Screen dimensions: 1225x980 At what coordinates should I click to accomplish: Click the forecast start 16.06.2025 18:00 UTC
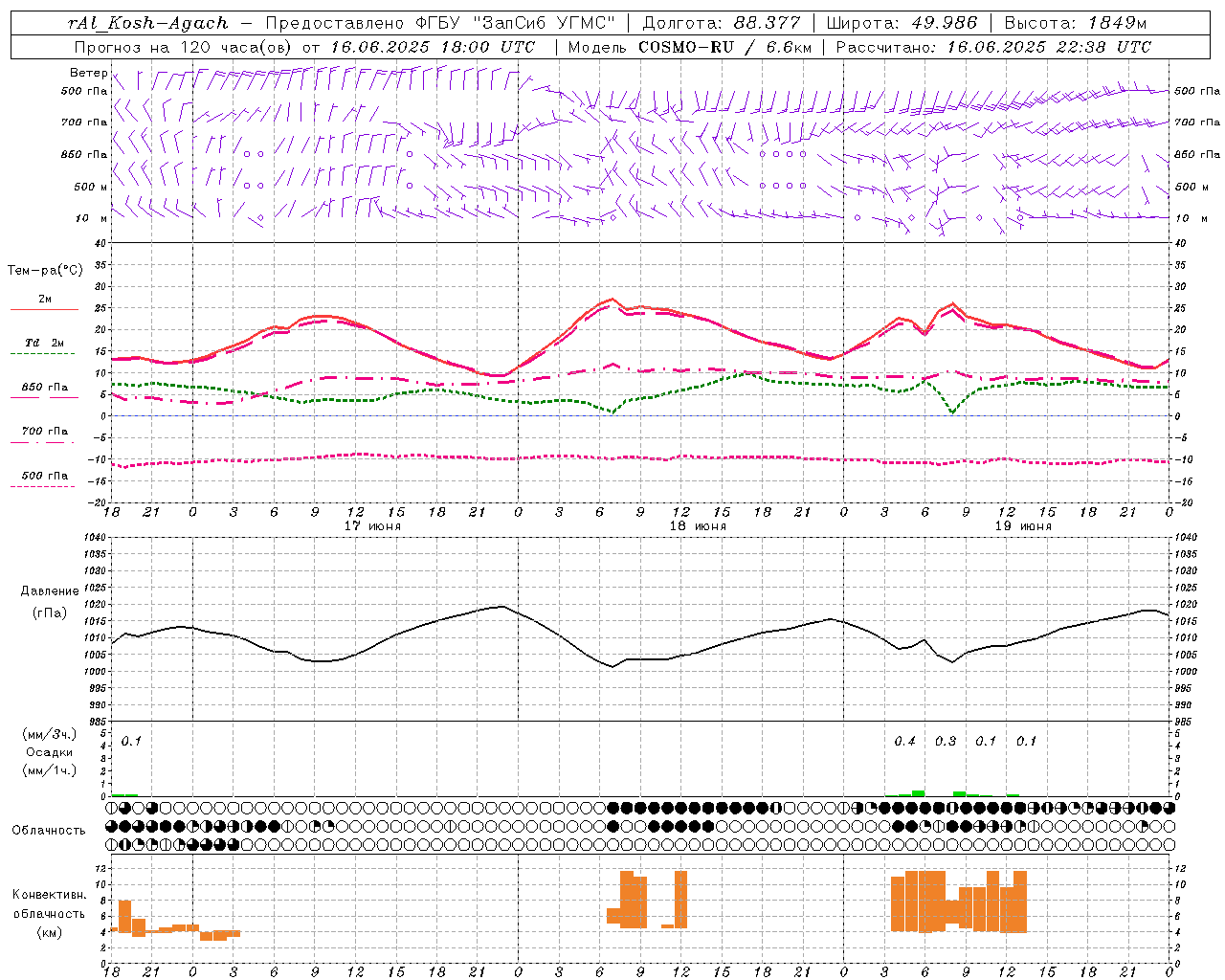[433, 47]
